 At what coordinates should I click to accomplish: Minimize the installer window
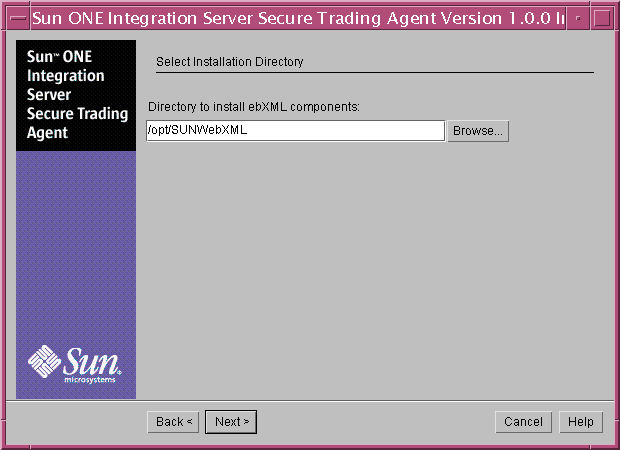578,18
